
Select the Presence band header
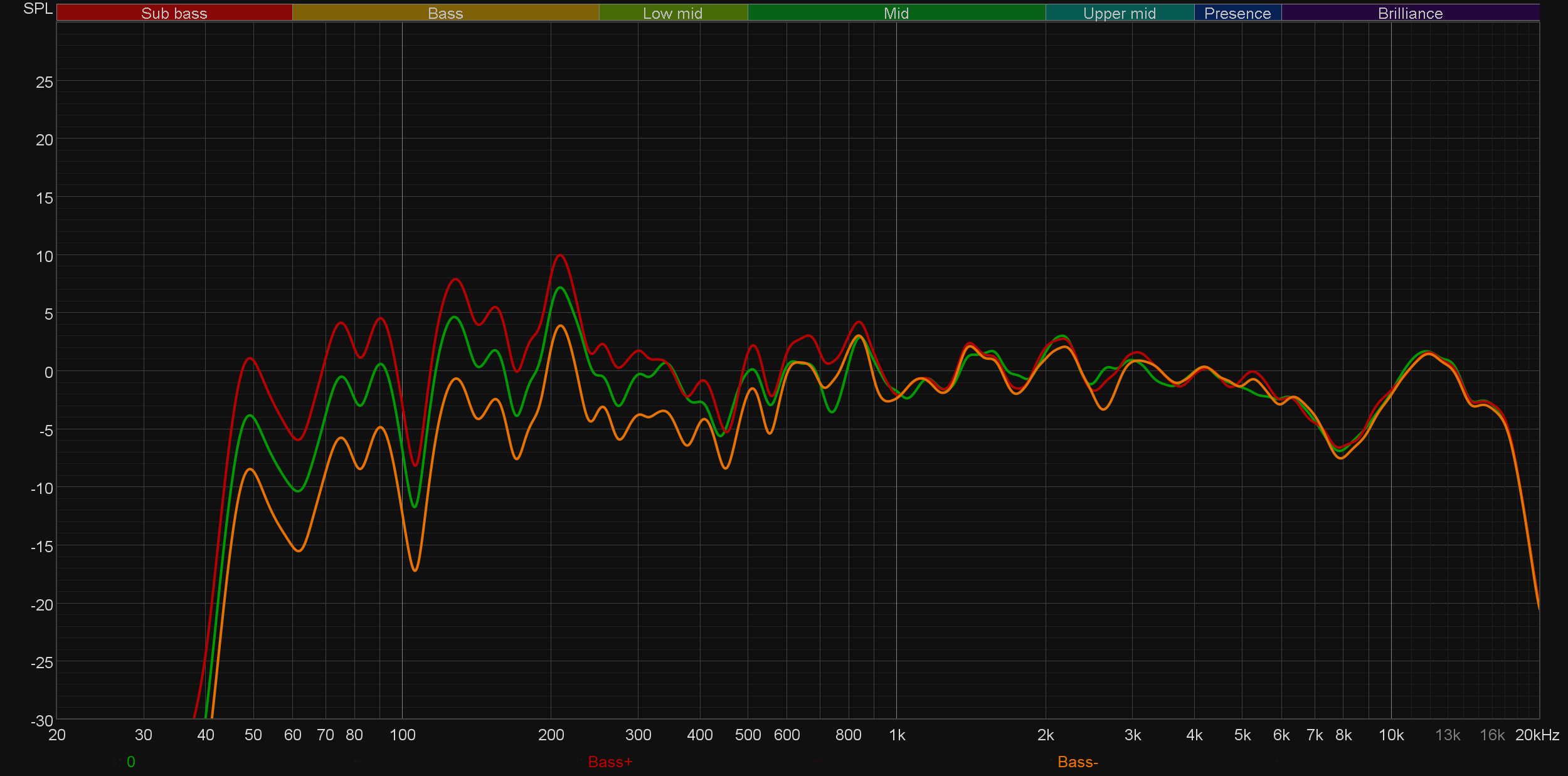[x=1237, y=13]
